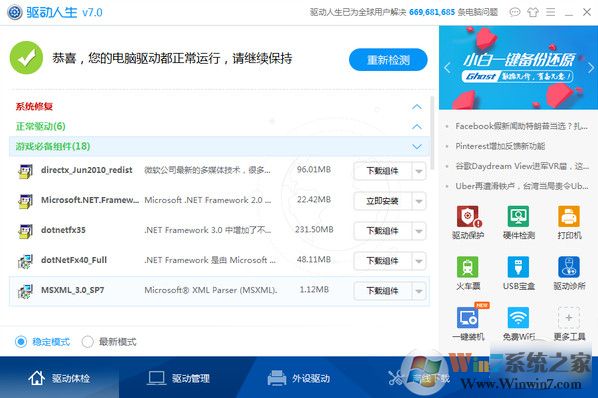The width and height of the screenshot is (598, 398).
Task: Switch to the 驱动管理 tab
Action: pyautogui.click(x=179, y=378)
